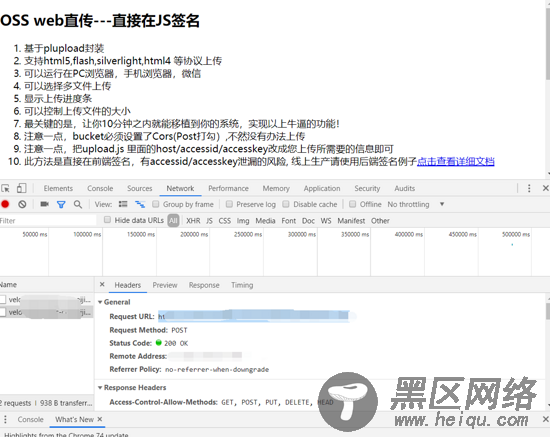550x437 pixels.
Task: Open the Memory tab
Action: pos(276,188)
